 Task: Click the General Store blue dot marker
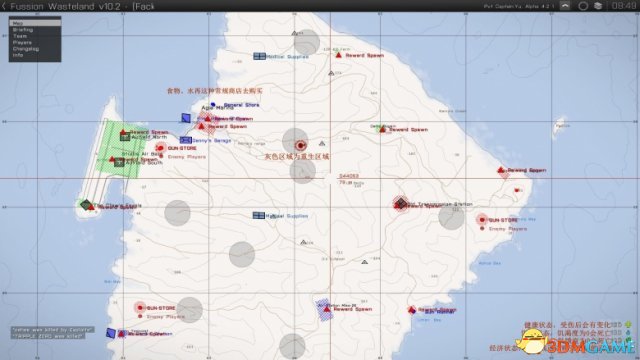click(213, 105)
